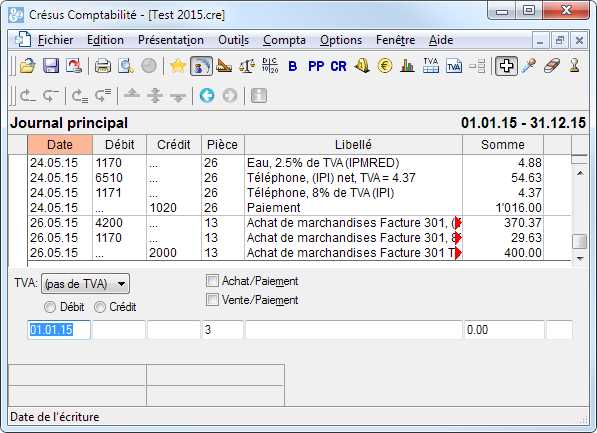Click the greyed hierarchy tree icon
The height and width of the screenshot is (433, 597).
(477, 66)
